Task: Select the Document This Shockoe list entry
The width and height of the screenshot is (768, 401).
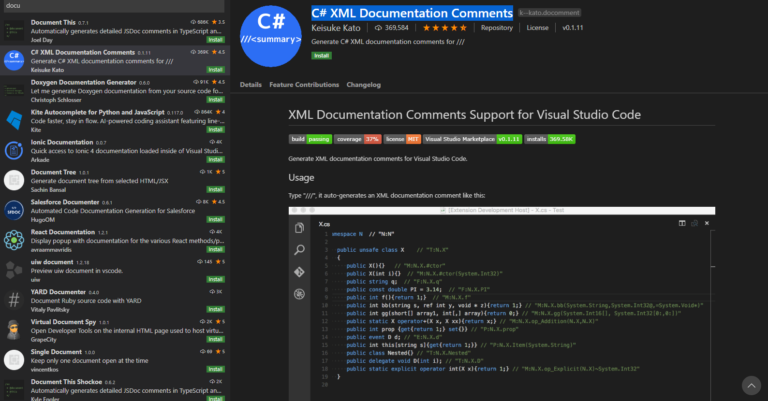Action: point(113,389)
